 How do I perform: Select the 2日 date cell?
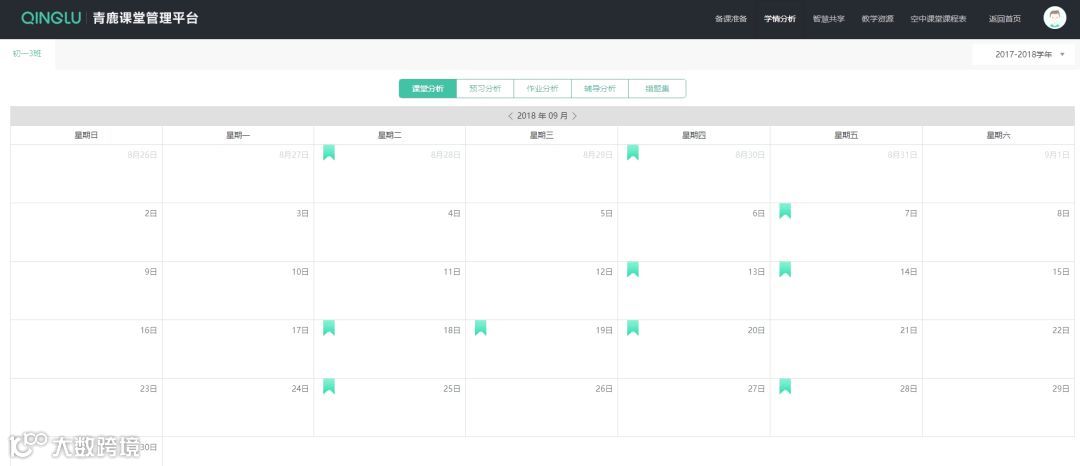[x=86, y=232]
